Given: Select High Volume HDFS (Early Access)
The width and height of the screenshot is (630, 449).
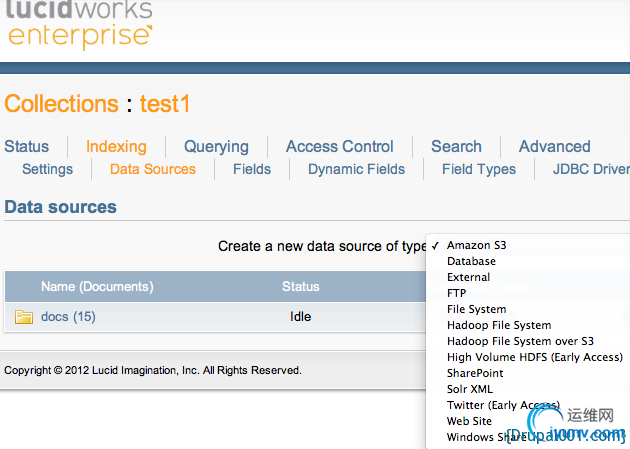Looking at the screenshot, I should tap(535, 357).
